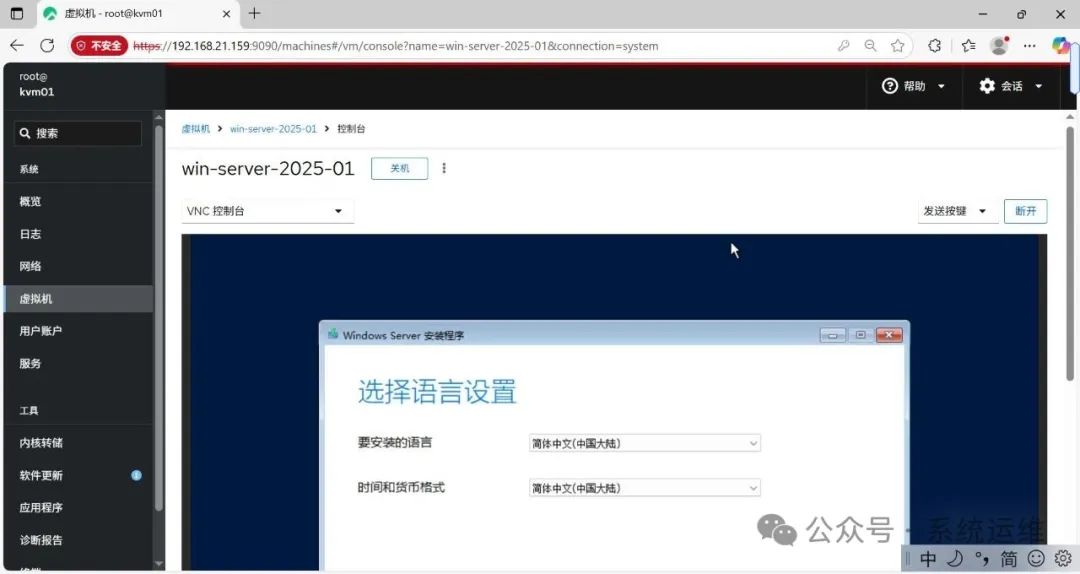Open 用户账户 in the sidebar

(x=78, y=331)
